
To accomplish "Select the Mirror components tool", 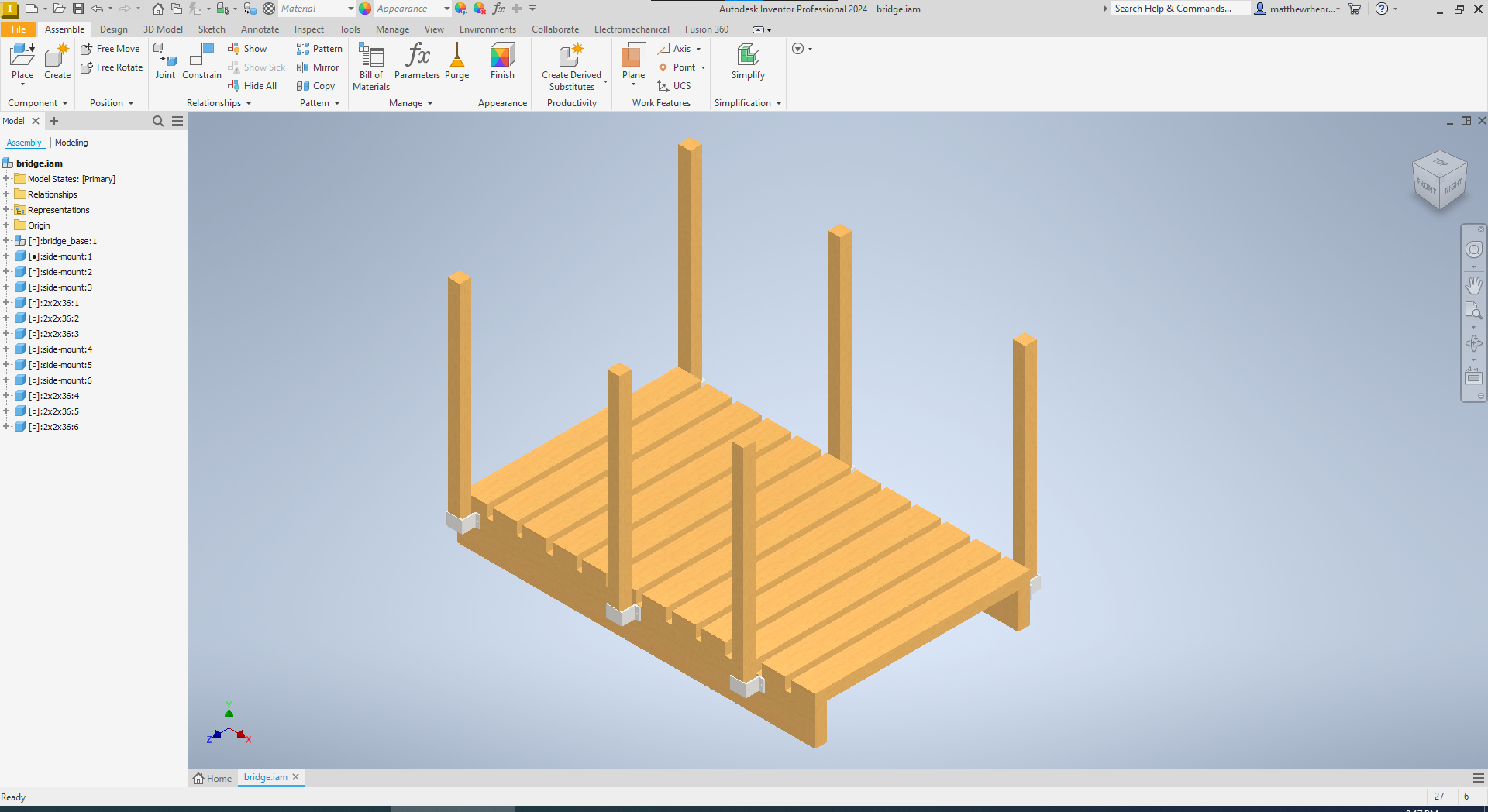I will 318,67.
